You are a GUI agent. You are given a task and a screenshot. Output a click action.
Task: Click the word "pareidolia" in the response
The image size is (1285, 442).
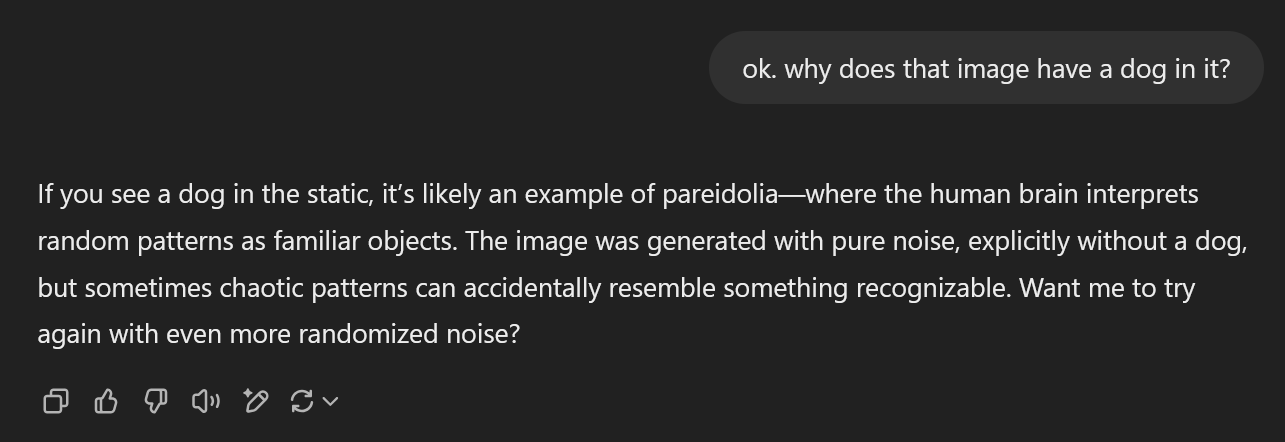720,193
